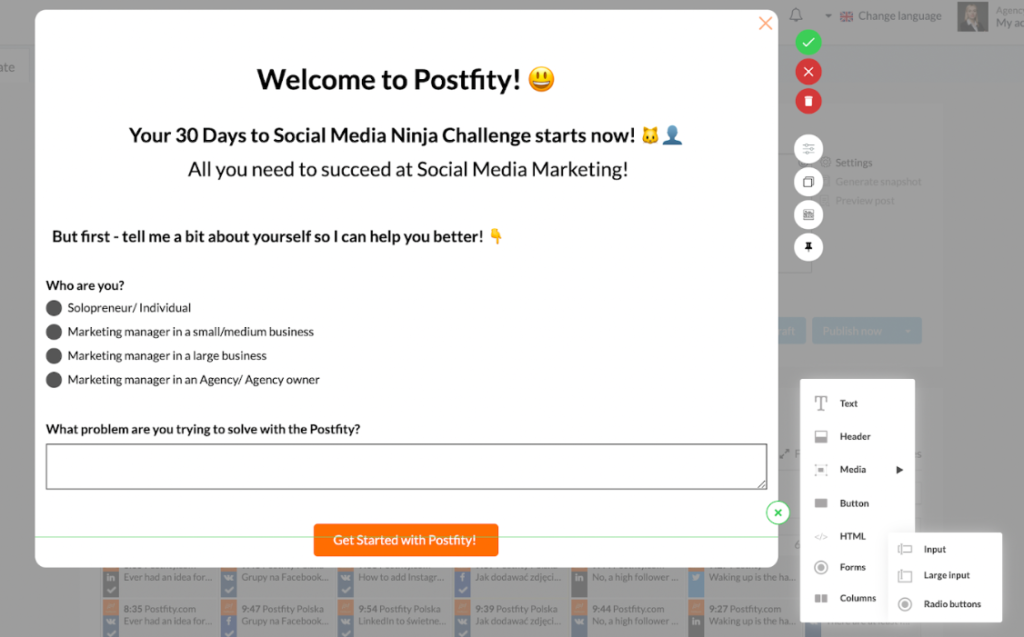Click the duplicate copy icon
Viewport: 1024px width, 637px height.
point(808,182)
